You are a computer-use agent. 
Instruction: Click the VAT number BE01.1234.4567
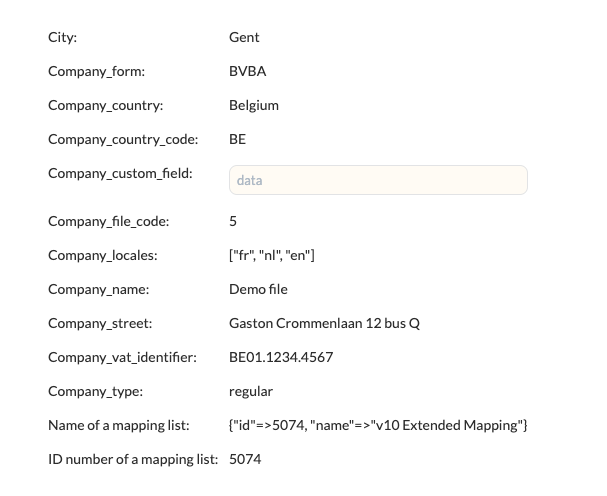[281, 357]
